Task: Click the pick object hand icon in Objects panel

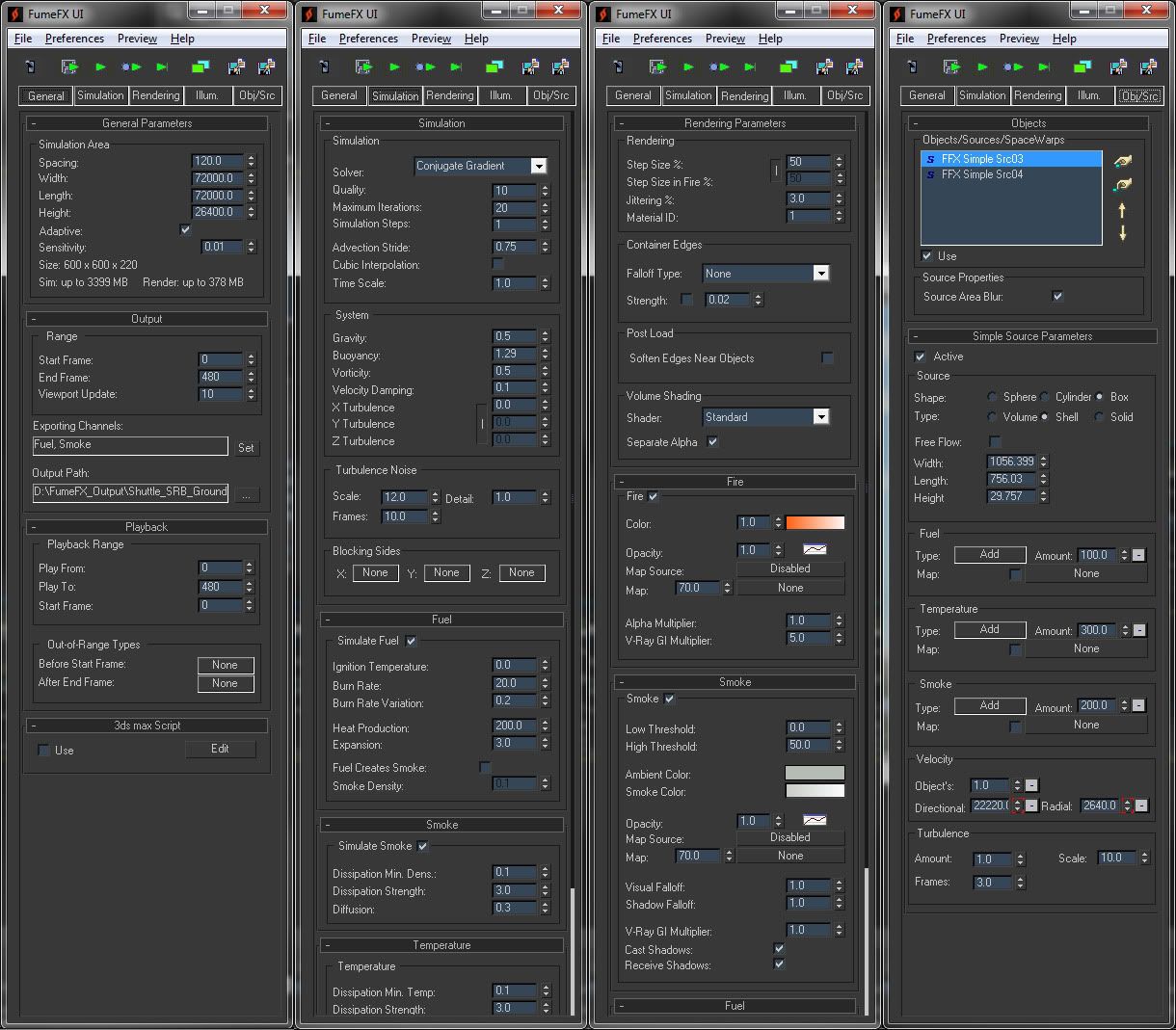Action: click(1122, 161)
